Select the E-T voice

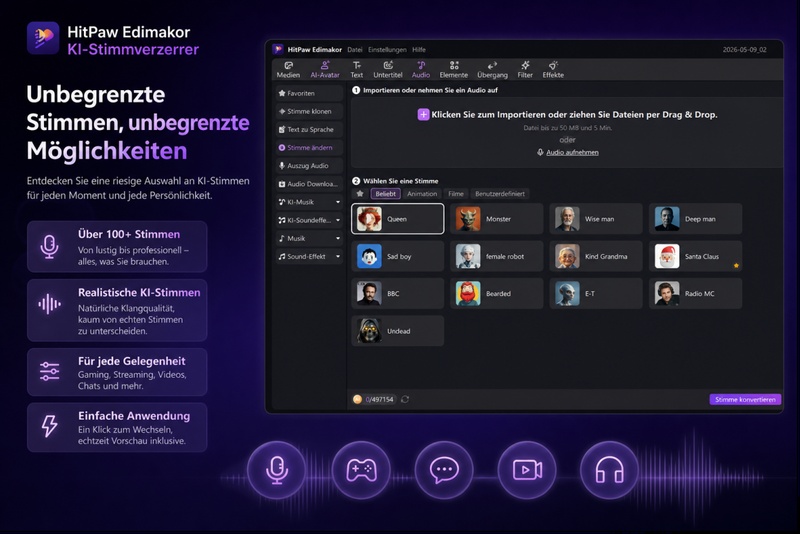(x=596, y=293)
